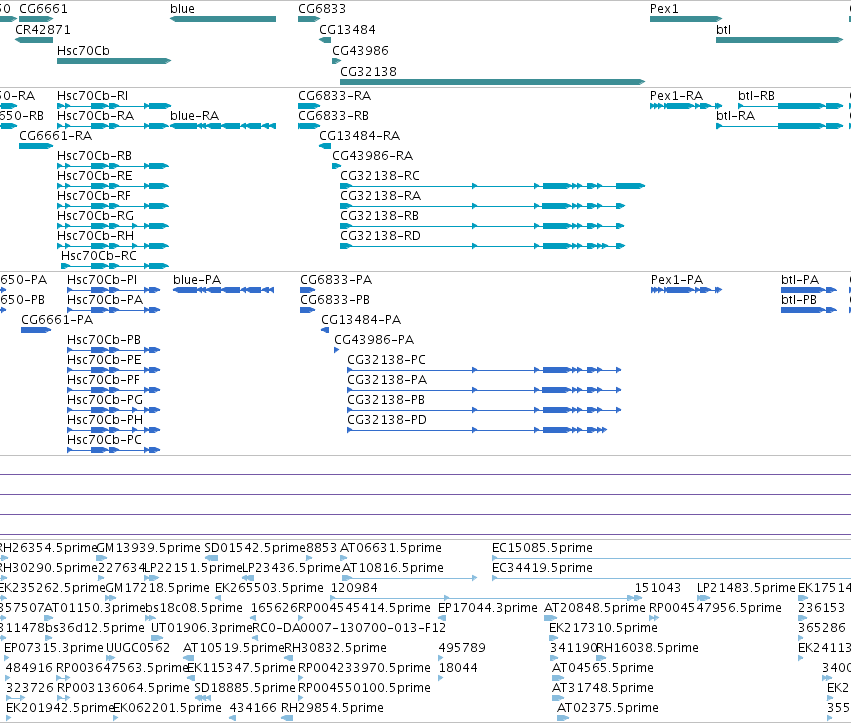Click the CG6833 gene label
This screenshot has height=723, width=851.
coord(322,9)
